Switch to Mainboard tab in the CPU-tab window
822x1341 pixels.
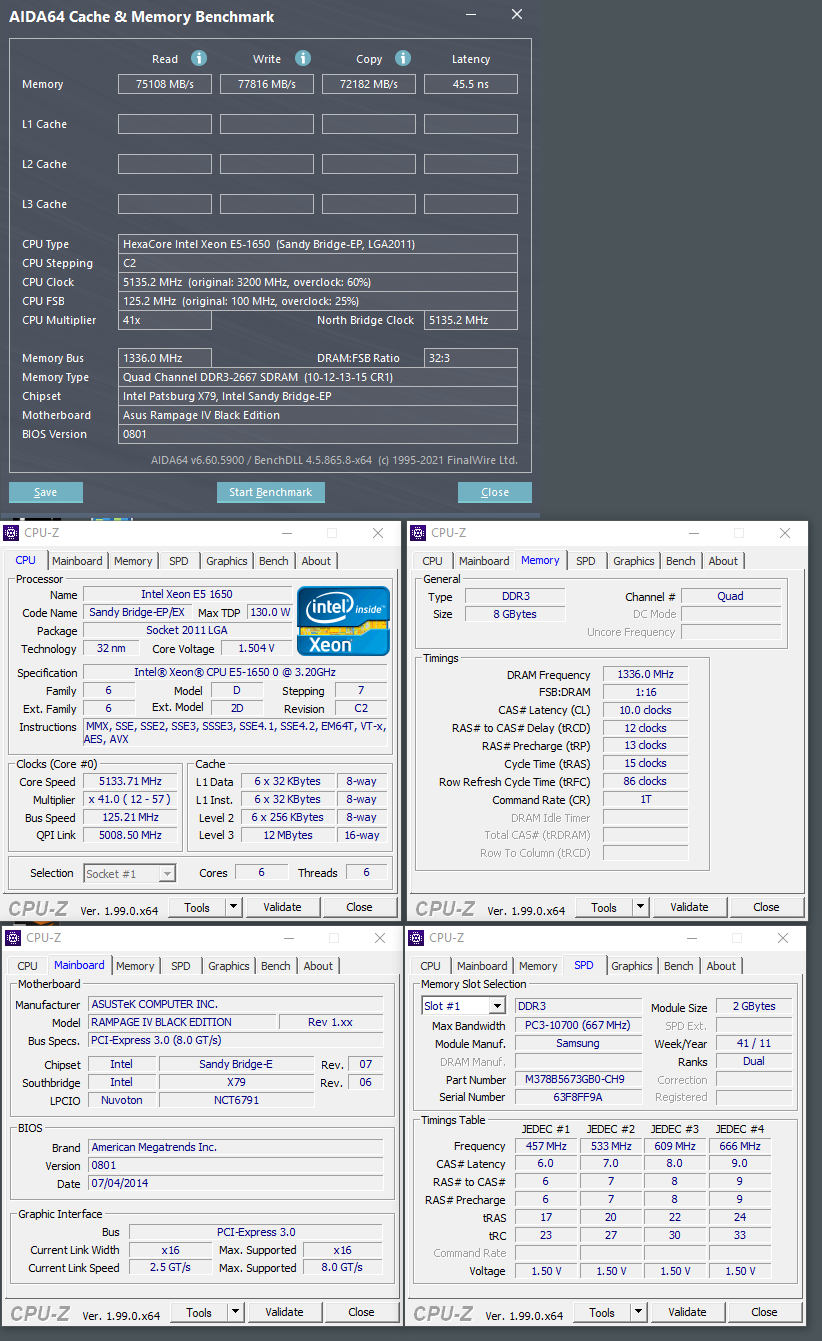pos(77,561)
